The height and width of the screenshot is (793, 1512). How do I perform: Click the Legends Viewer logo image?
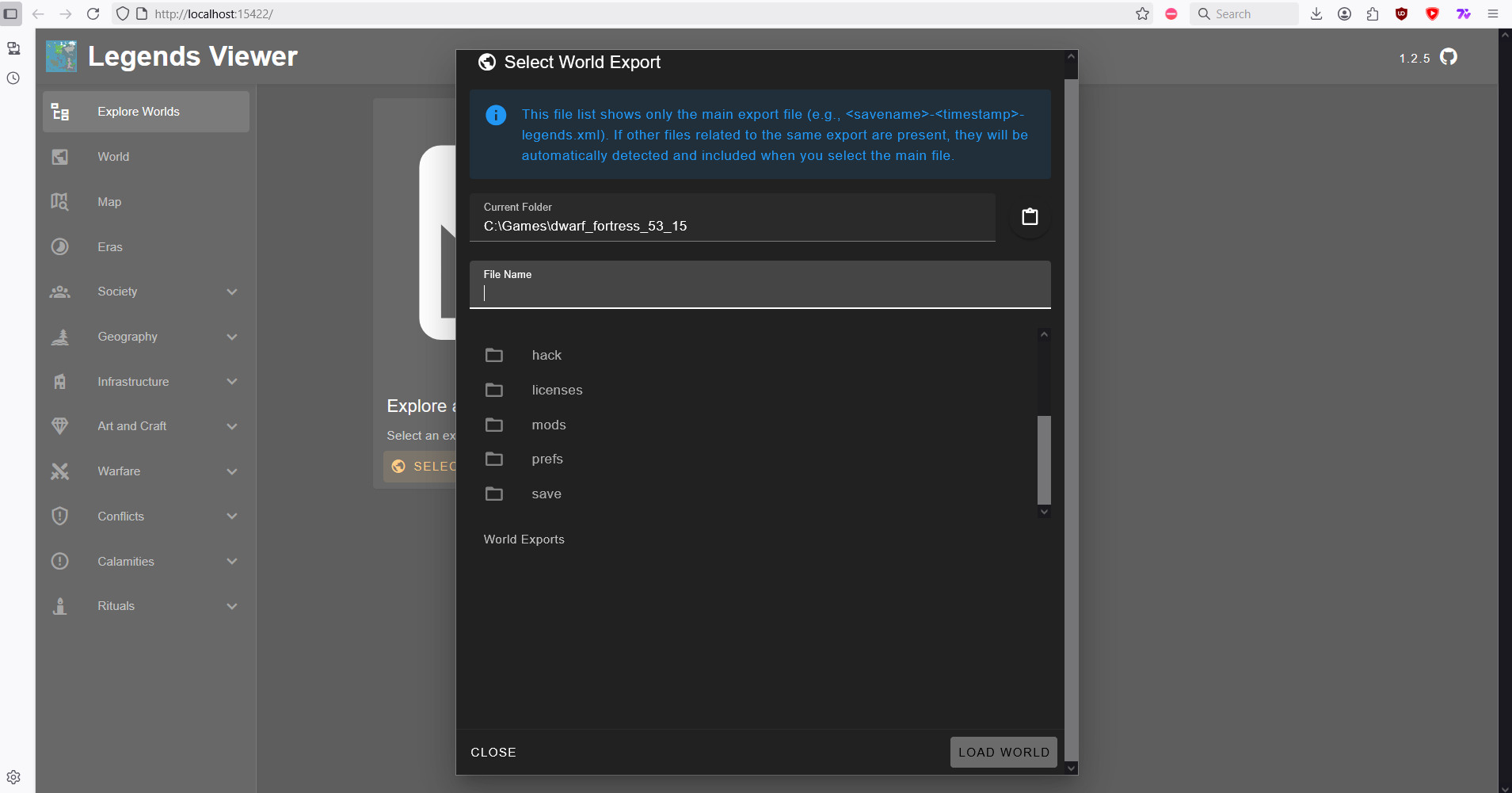coord(61,56)
